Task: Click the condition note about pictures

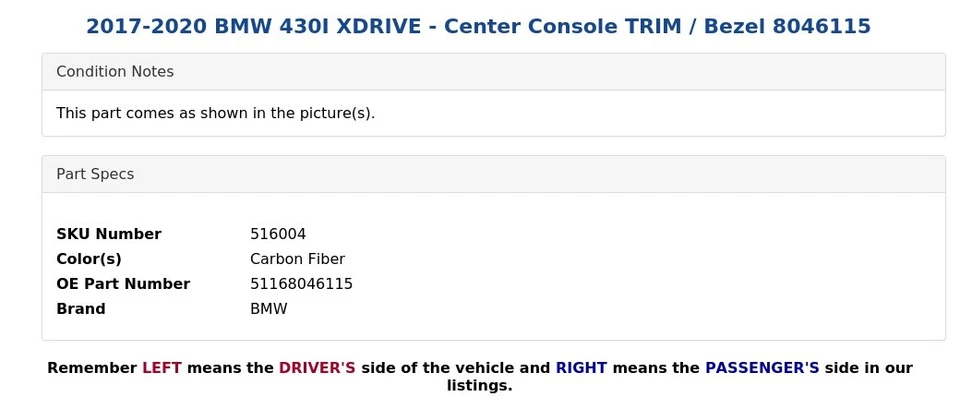Action: tap(216, 113)
